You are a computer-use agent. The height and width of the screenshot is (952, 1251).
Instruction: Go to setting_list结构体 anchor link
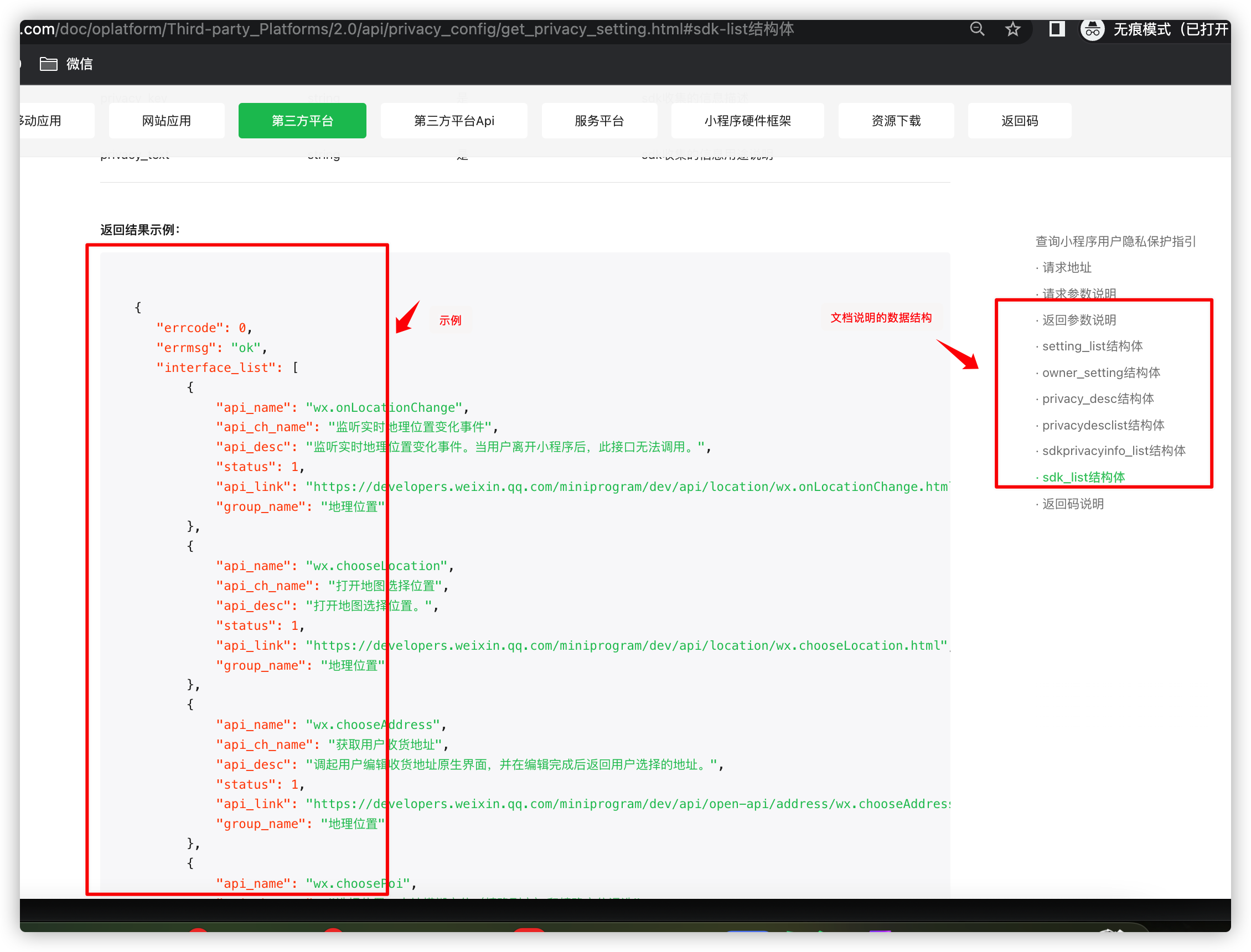1092,346
